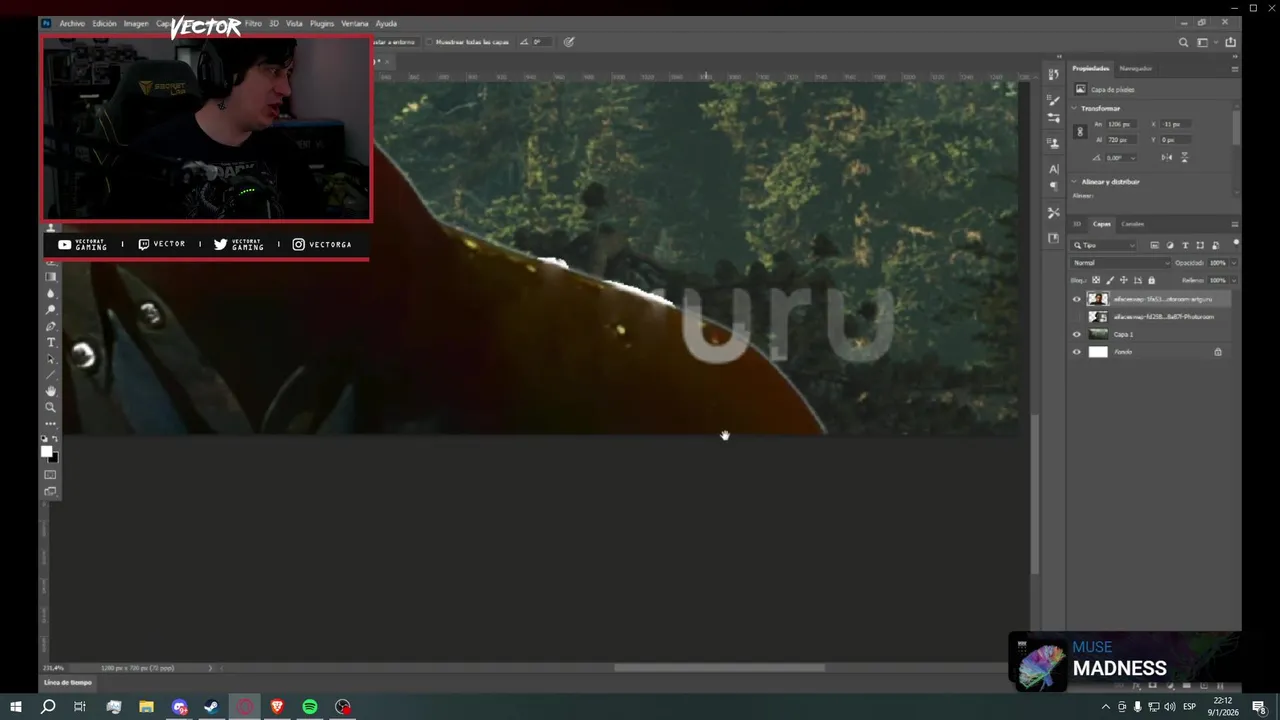The height and width of the screenshot is (720, 1280).
Task: Change the screen mode icon
Action: 51,491
